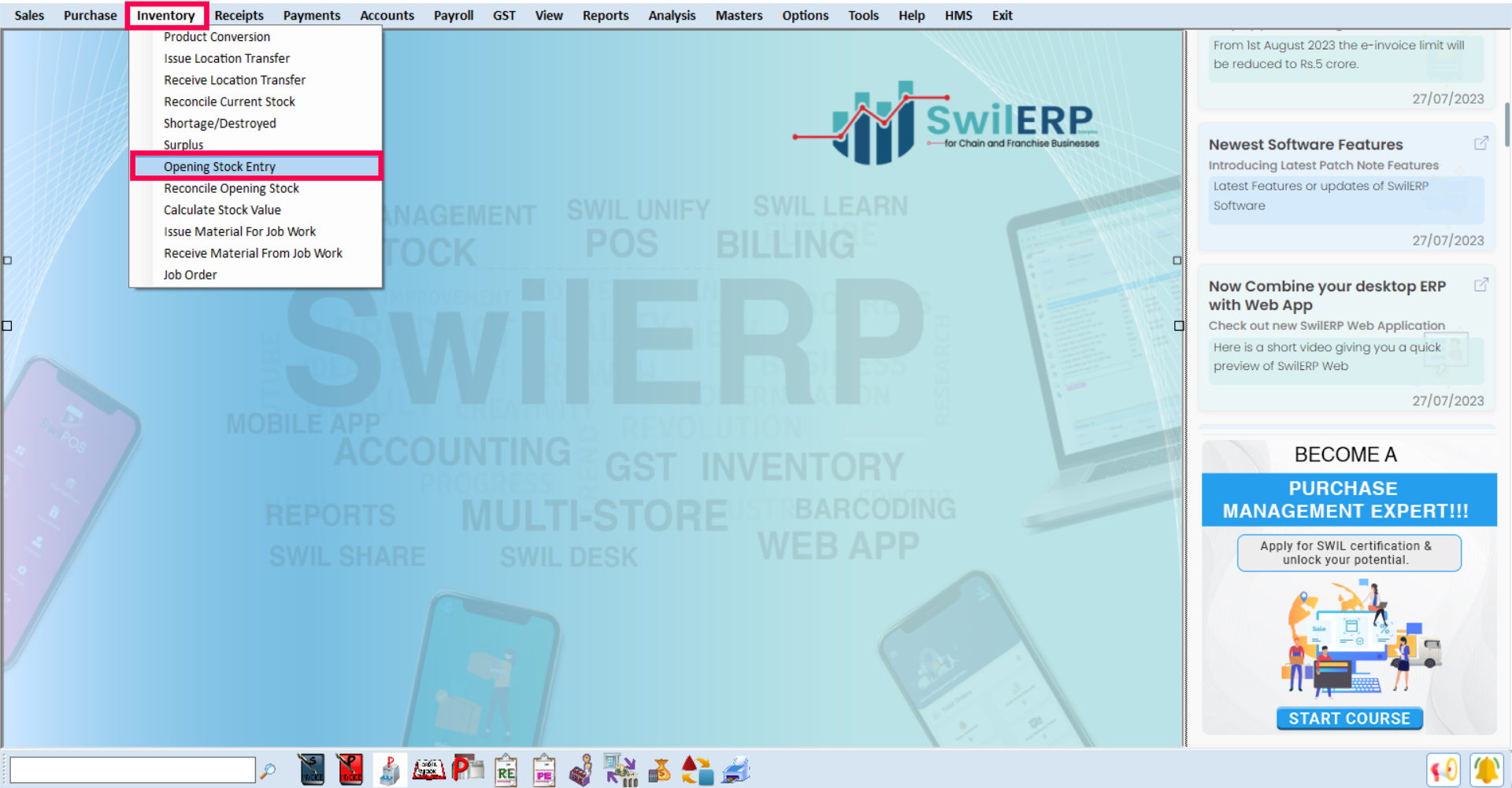This screenshot has height=788, width=1512.
Task: Click the notification bell icon
Action: pyautogui.click(x=1487, y=770)
